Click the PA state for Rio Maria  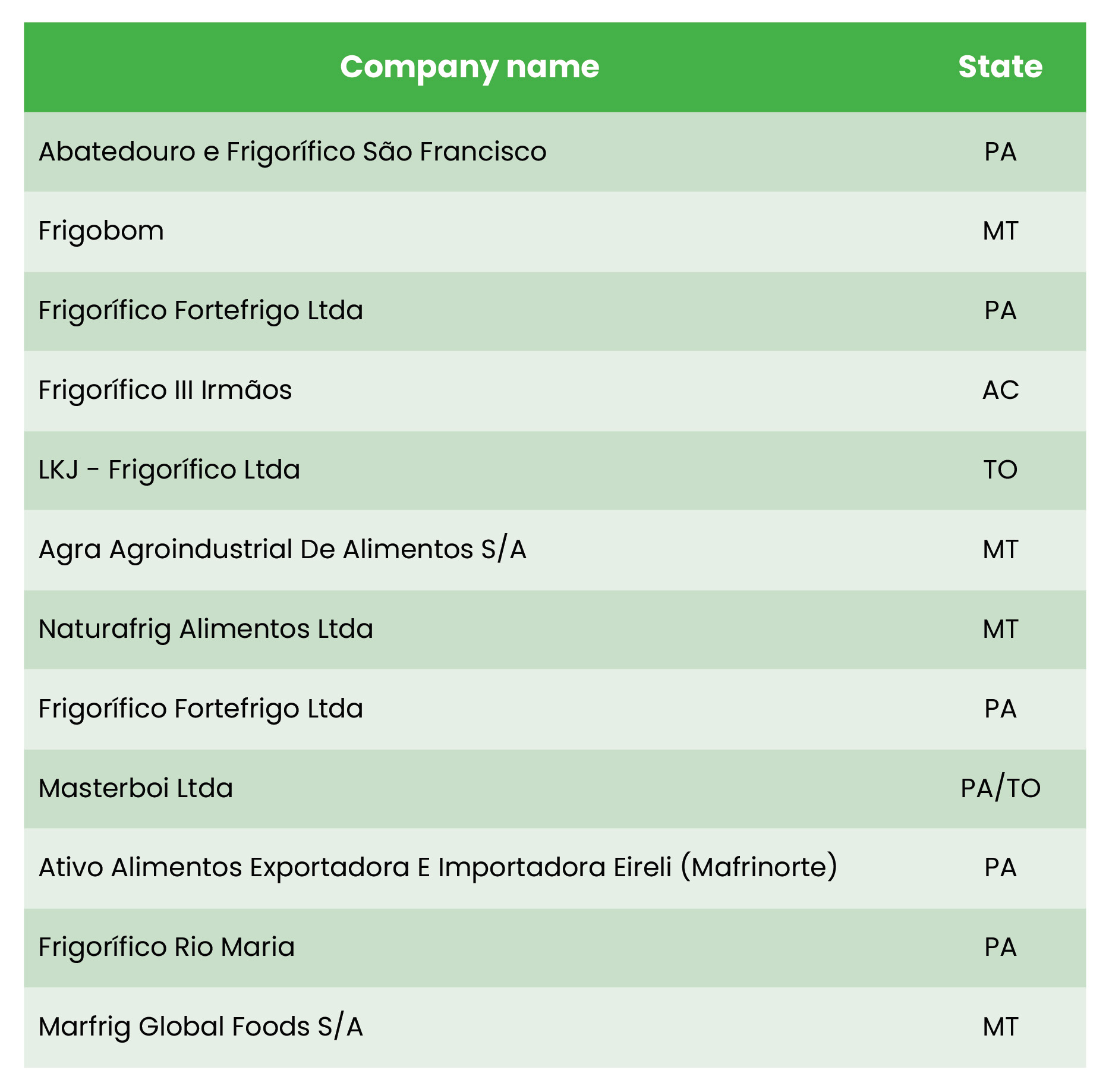coord(1000,948)
